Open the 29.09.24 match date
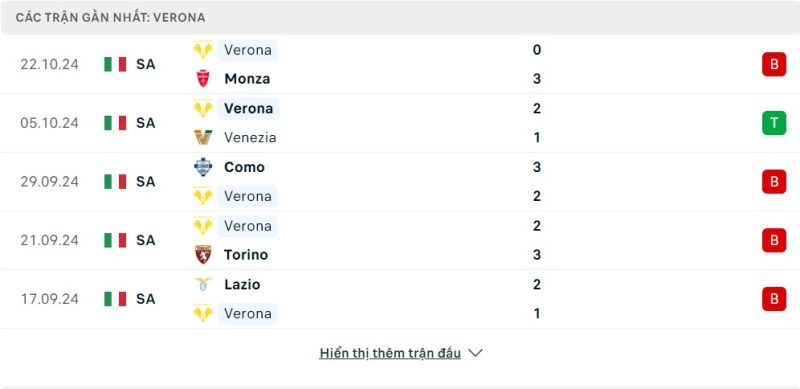The height and width of the screenshot is (389, 800). coord(49,182)
